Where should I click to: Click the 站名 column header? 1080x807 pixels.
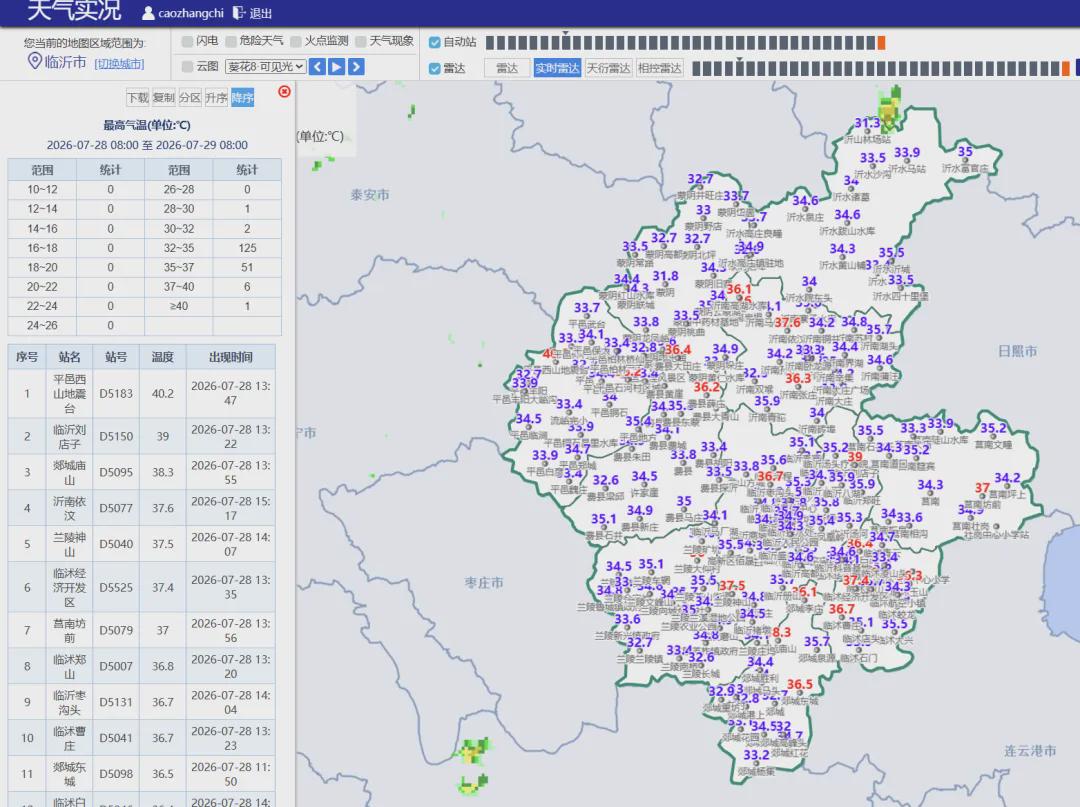click(x=70, y=357)
